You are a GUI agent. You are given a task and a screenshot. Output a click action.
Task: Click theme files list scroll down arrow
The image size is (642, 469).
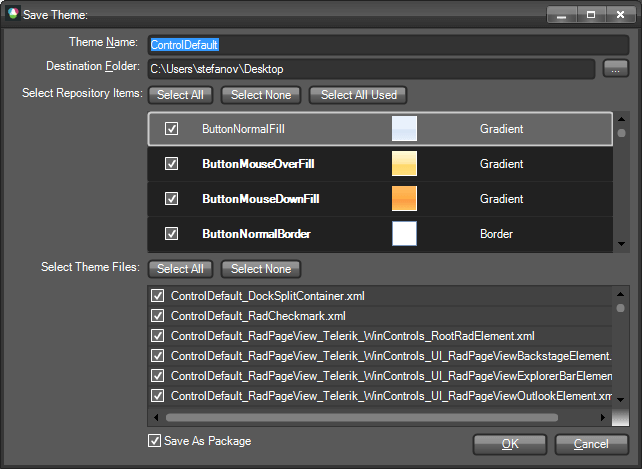click(x=620, y=400)
